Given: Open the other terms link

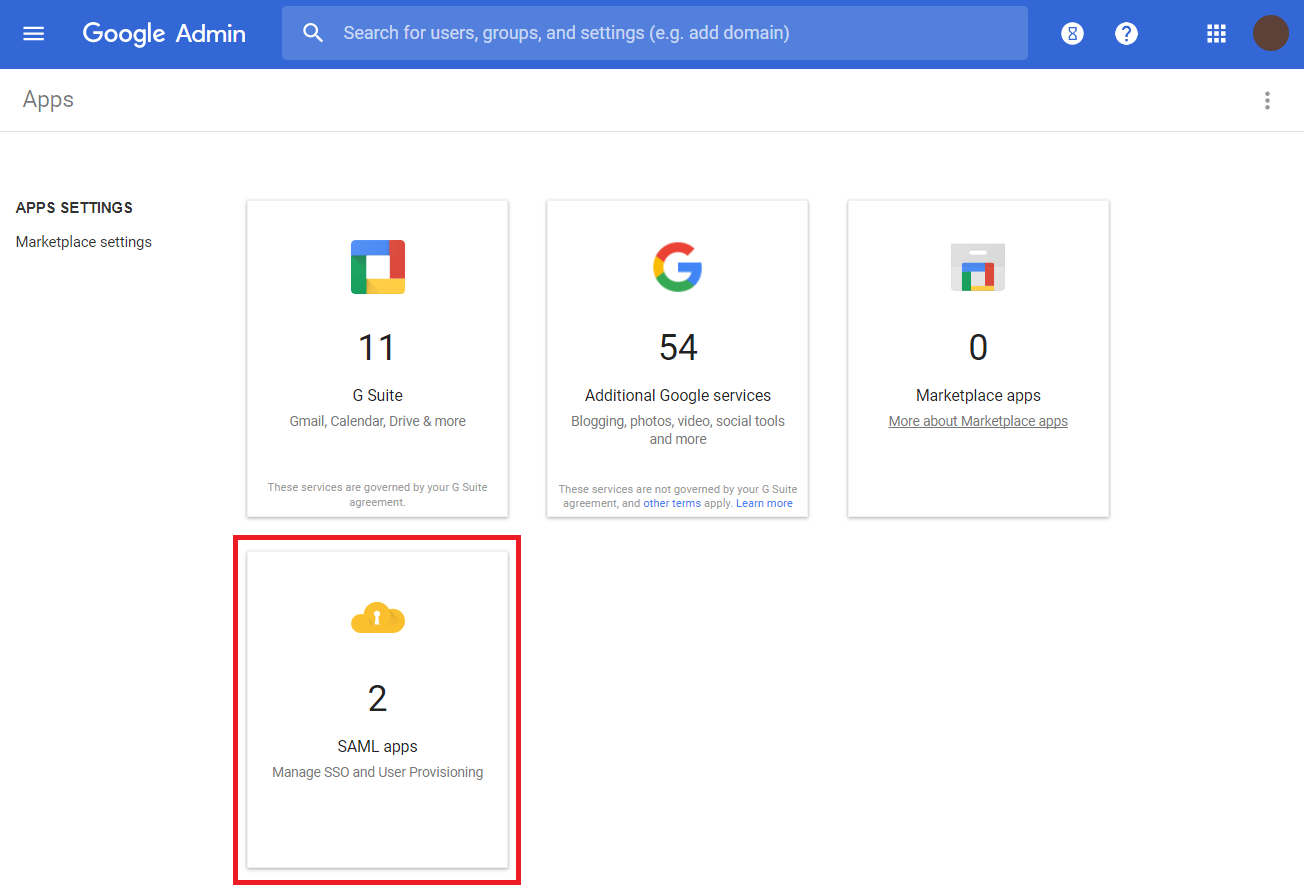Looking at the screenshot, I should 672,503.
